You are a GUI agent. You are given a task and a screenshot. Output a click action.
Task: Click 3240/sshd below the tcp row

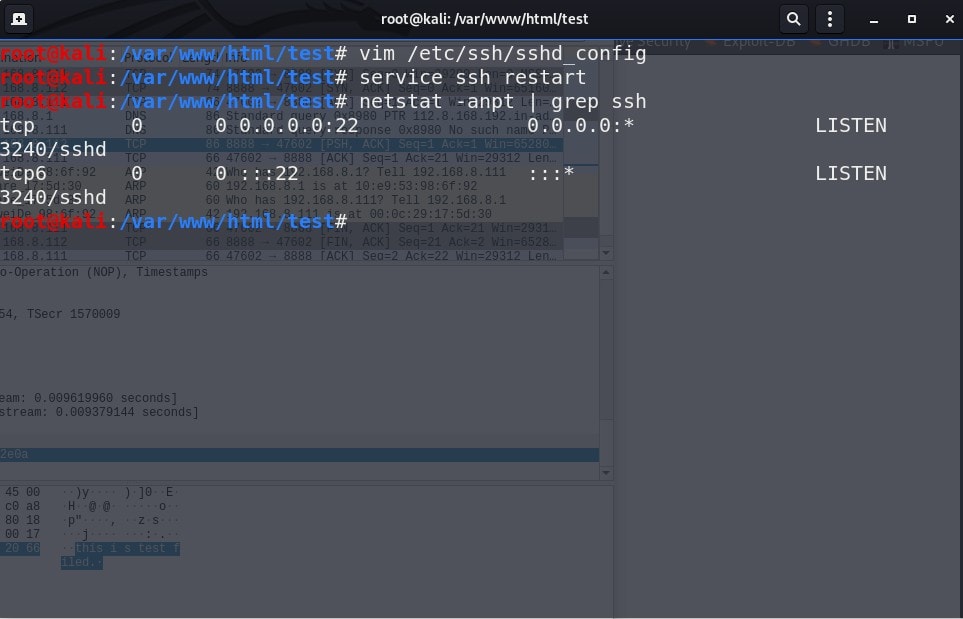(53, 150)
